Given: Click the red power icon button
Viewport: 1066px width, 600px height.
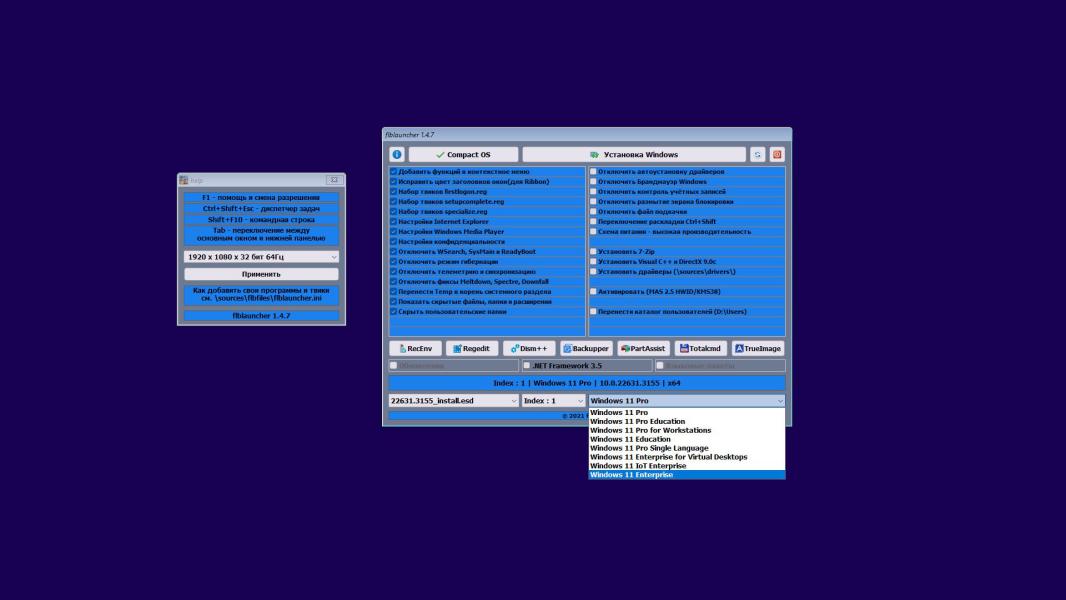Looking at the screenshot, I should [x=777, y=155].
